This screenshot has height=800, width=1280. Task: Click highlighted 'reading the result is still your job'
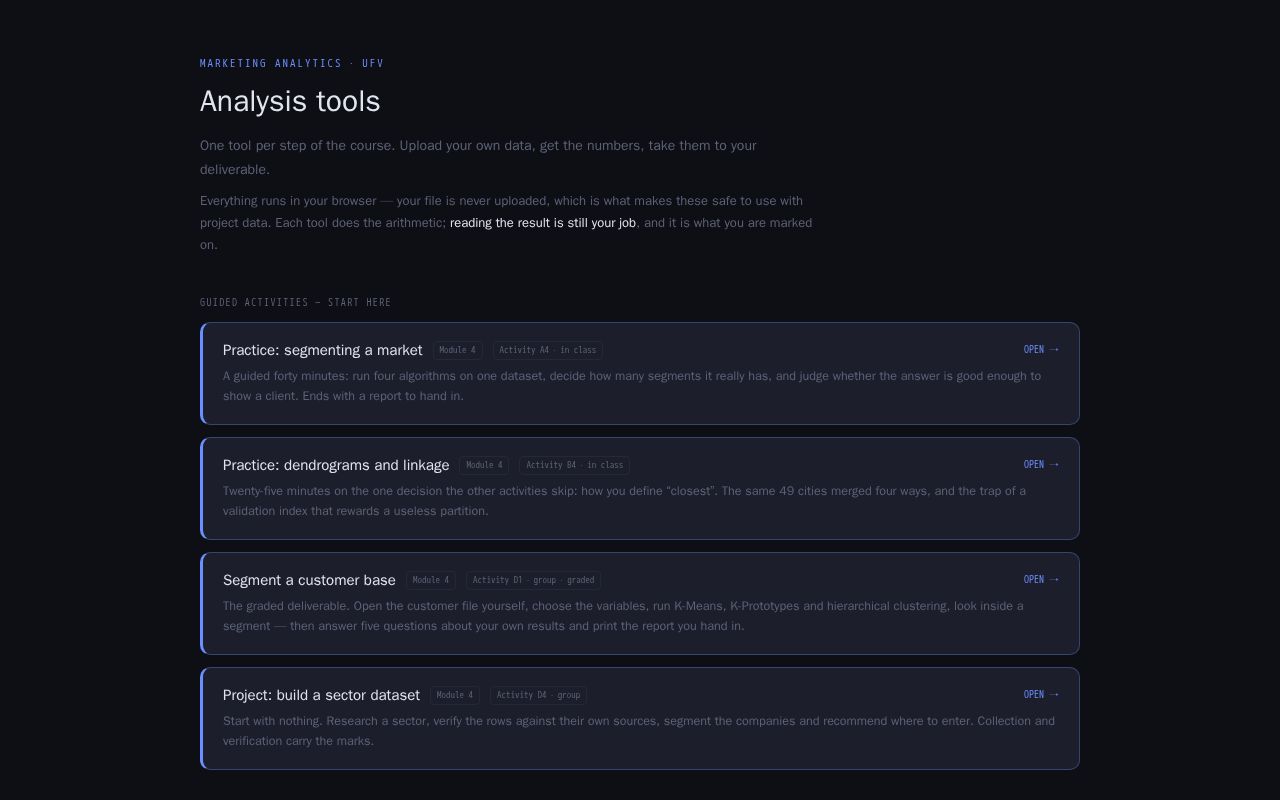543,223
